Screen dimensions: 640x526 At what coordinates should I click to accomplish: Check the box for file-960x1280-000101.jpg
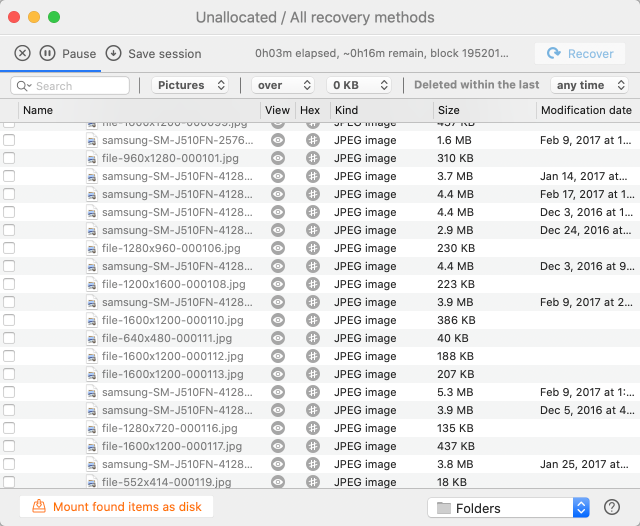[x=9, y=158]
